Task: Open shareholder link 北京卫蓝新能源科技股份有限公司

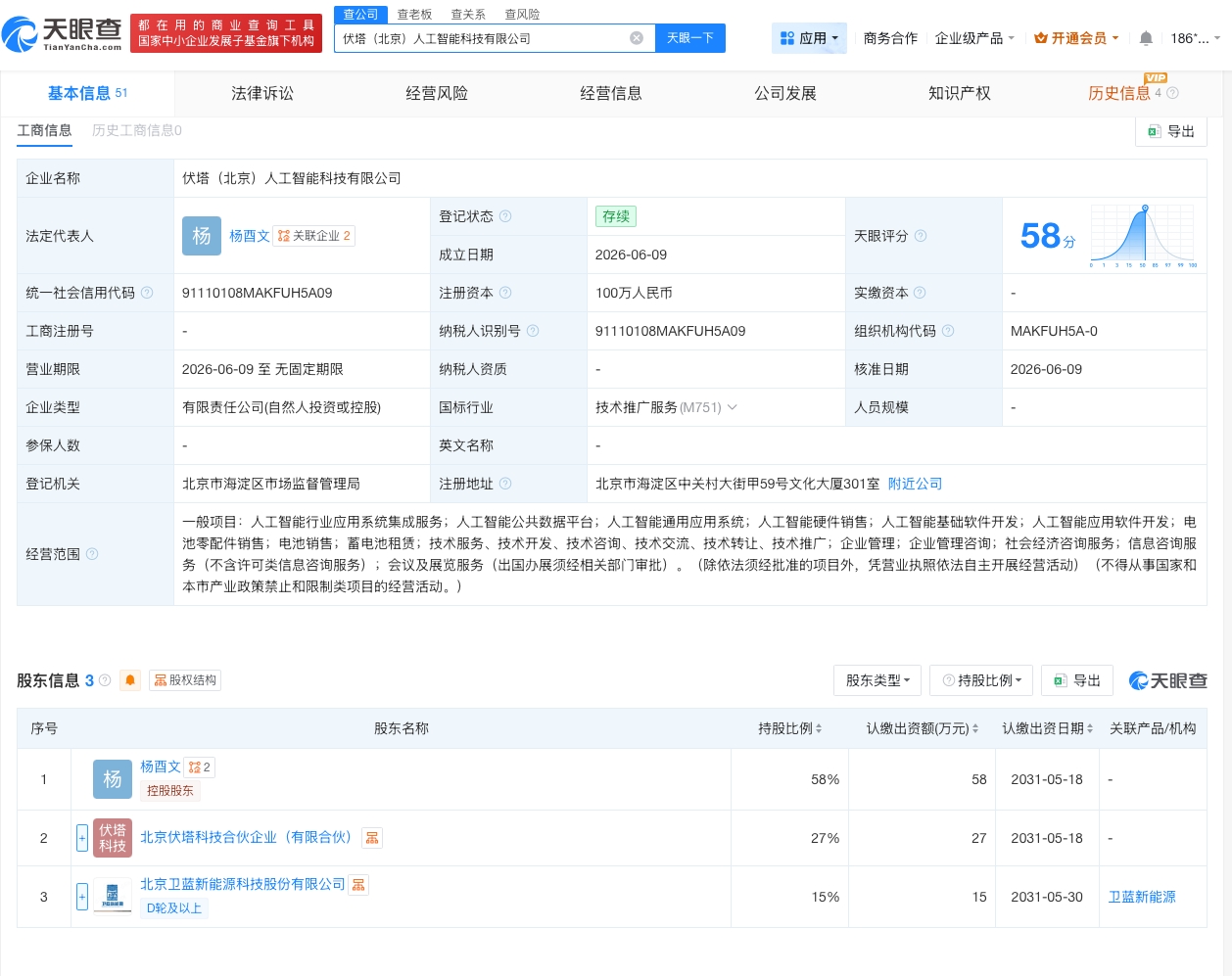Action: coord(243,884)
